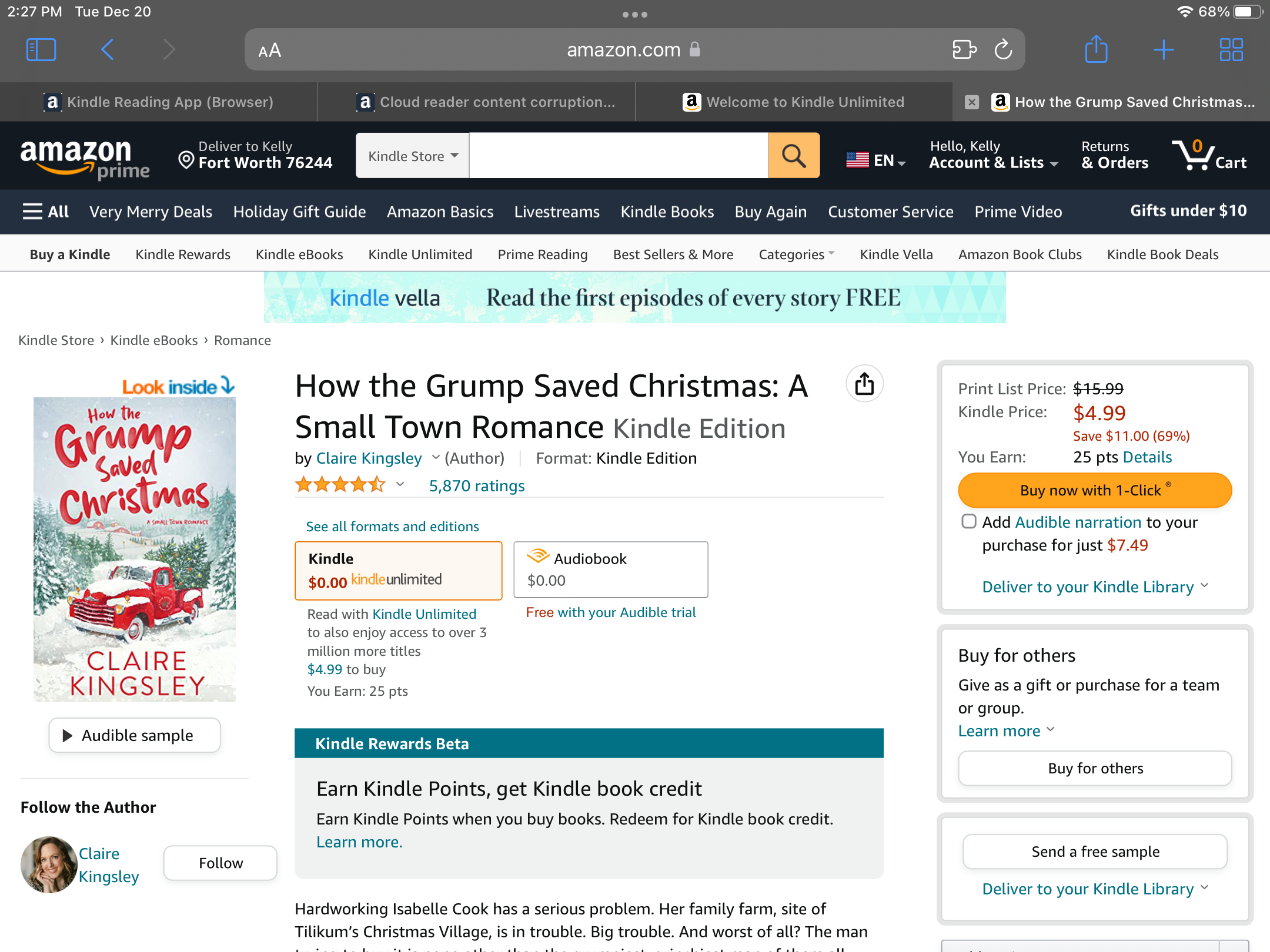
Task: Open the All hamburger menu
Action: [x=45, y=211]
